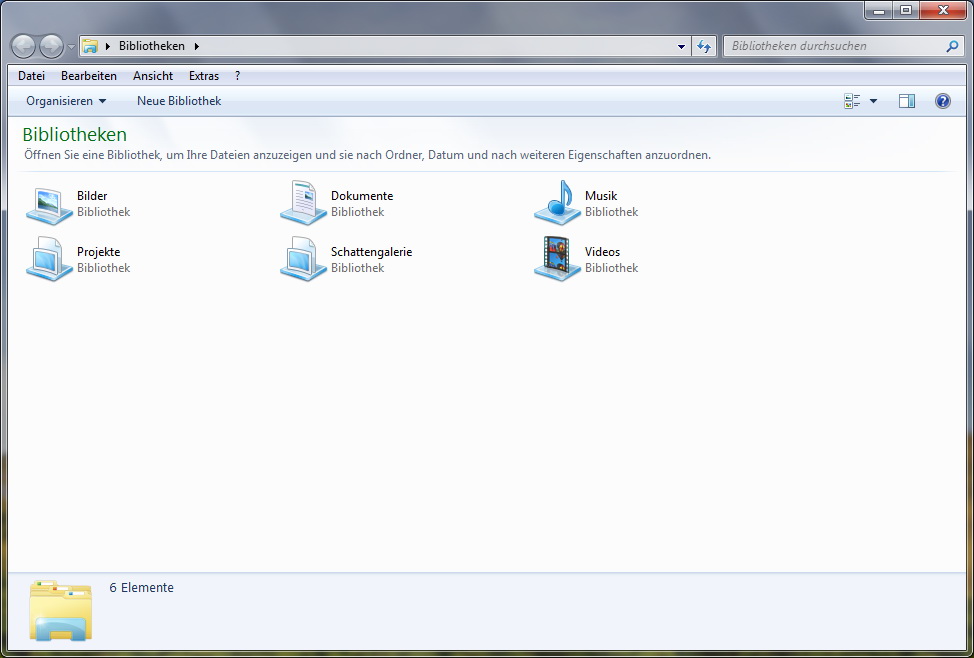Select the Musik label text

point(601,196)
